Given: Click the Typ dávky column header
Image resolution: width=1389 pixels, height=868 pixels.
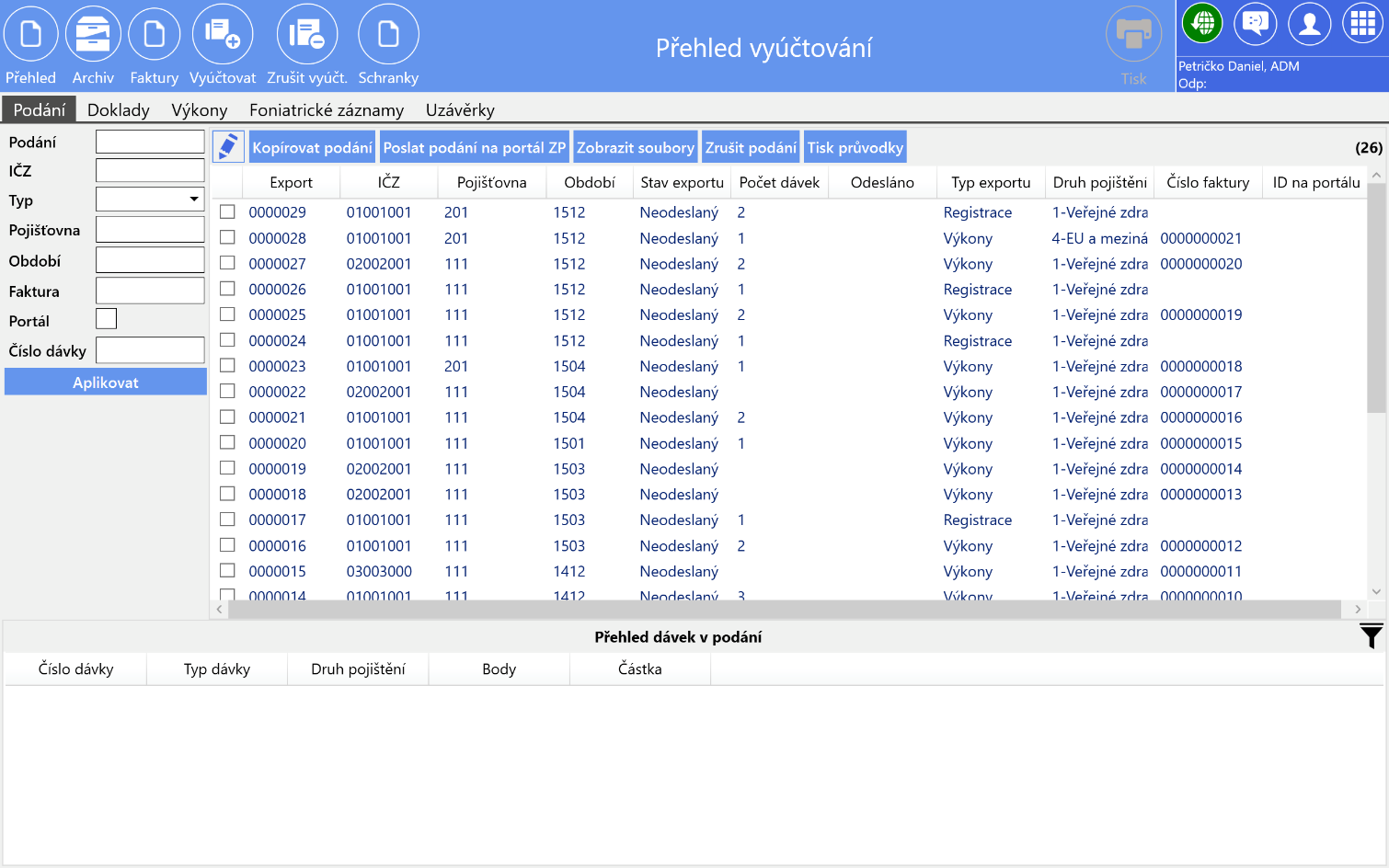Looking at the screenshot, I should pos(217,668).
